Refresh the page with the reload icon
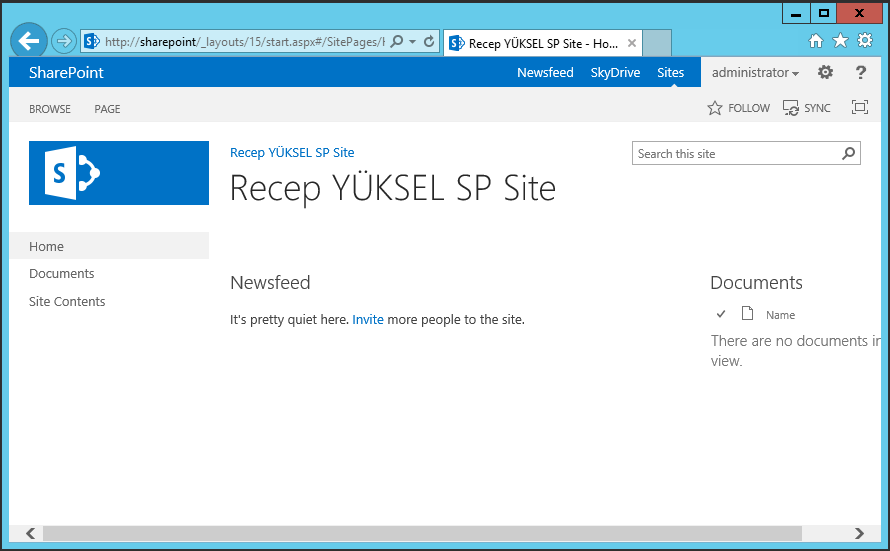890x551 pixels. click(429, 41)
